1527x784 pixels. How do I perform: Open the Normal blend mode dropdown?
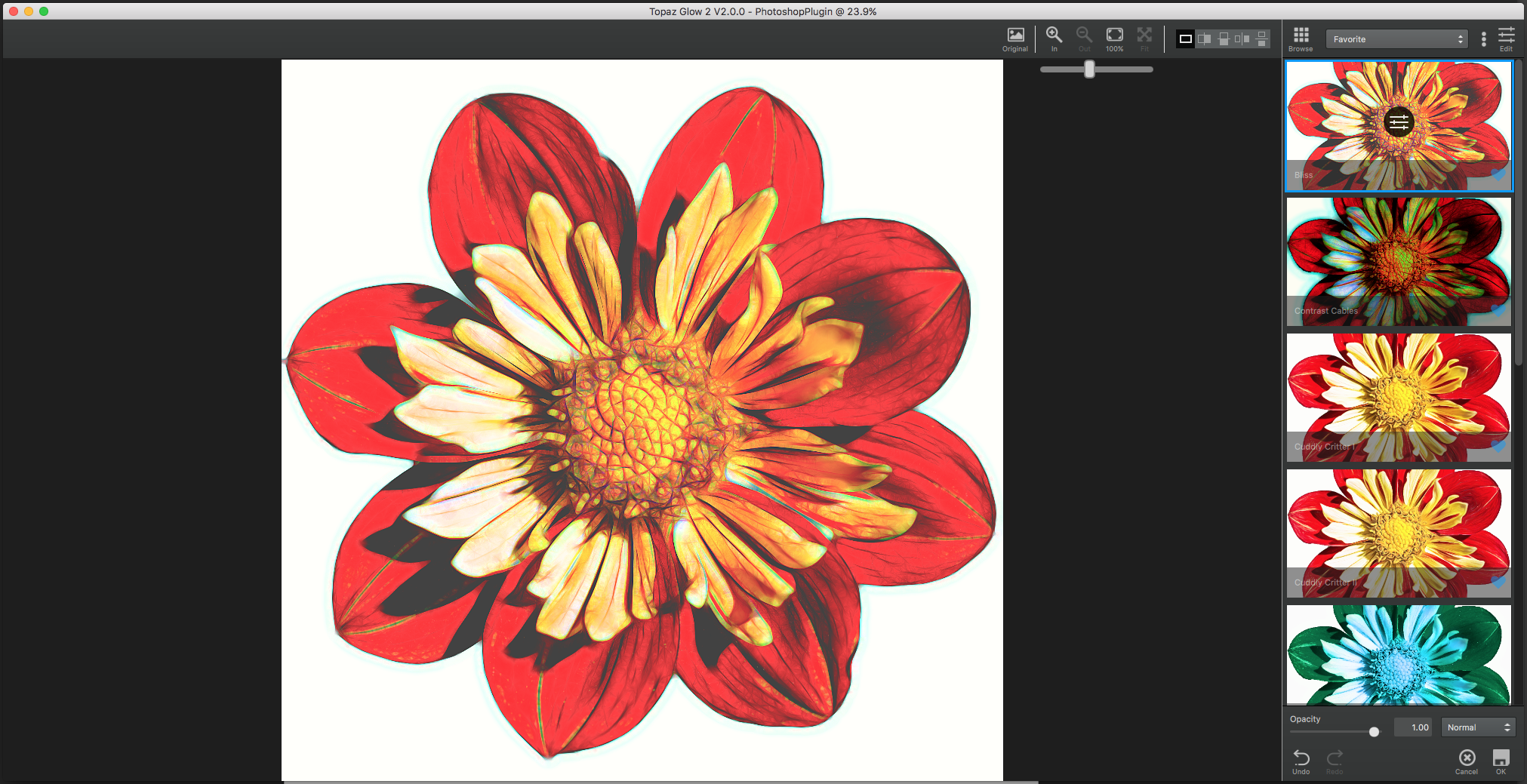coord(1478,727)
